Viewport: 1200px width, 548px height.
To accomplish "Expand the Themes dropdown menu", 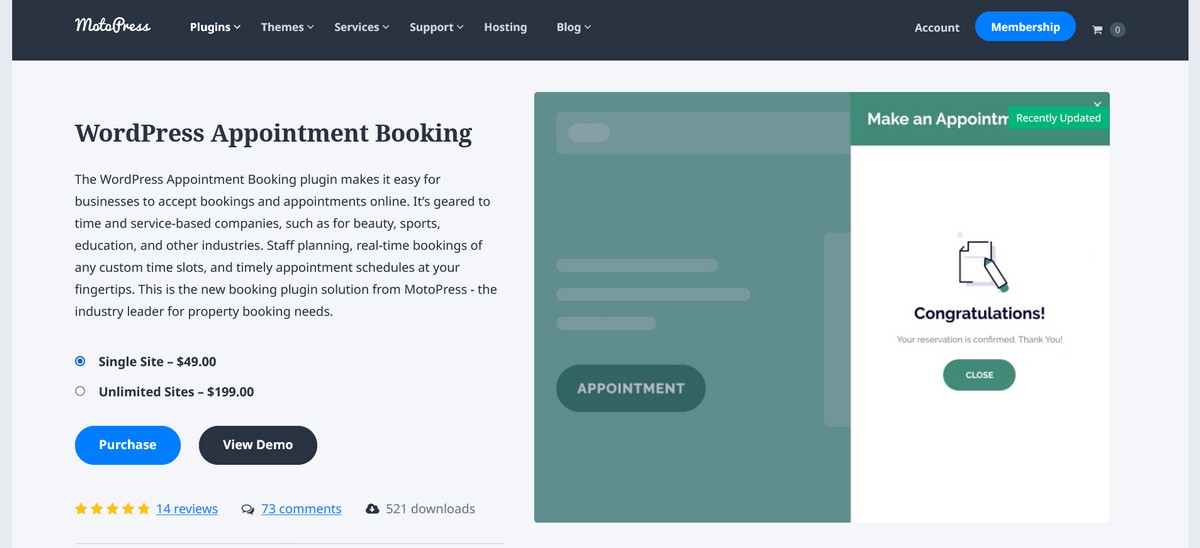I will click(x=287, y=27).
